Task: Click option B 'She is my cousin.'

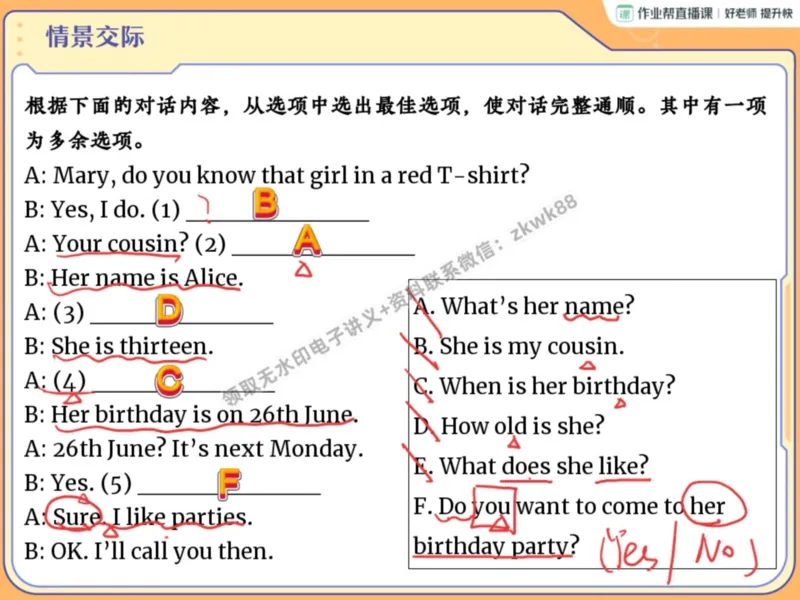Action: [519, 346]
